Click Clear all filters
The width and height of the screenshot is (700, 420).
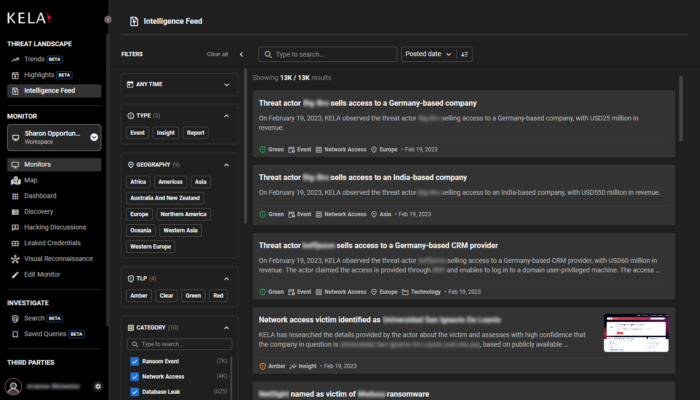(x=217, y=54)
